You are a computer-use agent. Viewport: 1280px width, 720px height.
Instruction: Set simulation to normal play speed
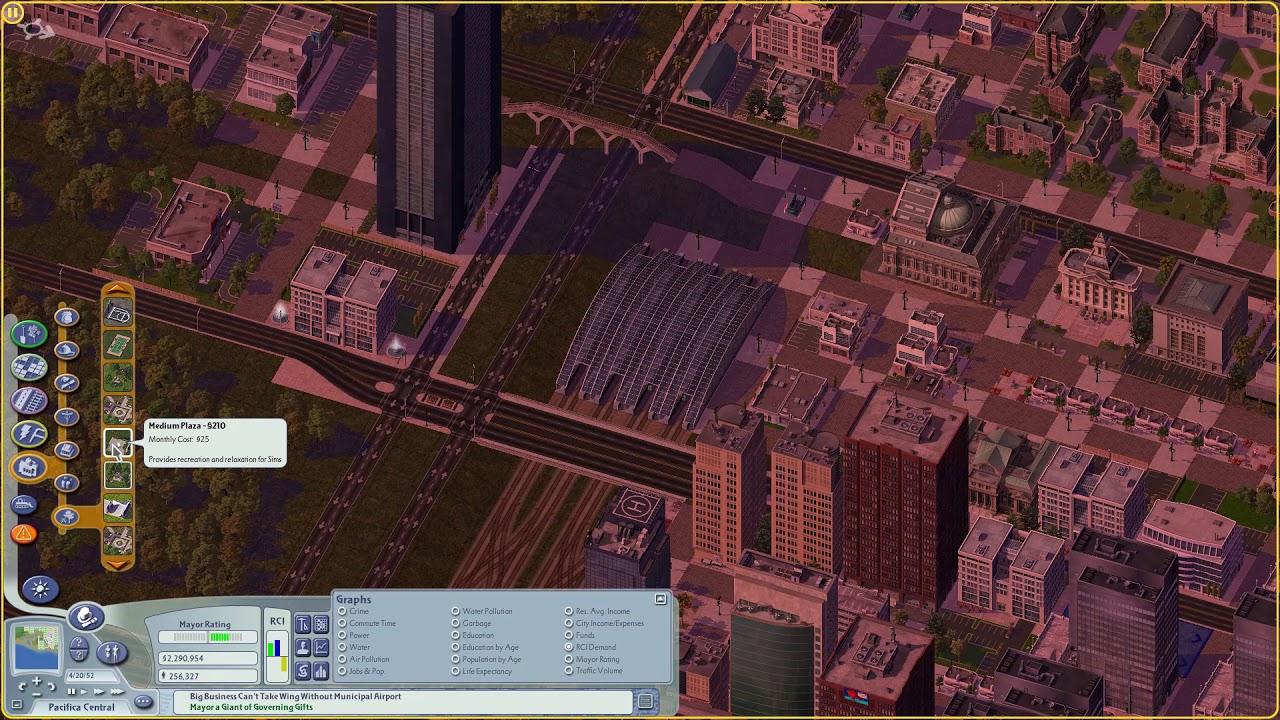coord(84,691)
